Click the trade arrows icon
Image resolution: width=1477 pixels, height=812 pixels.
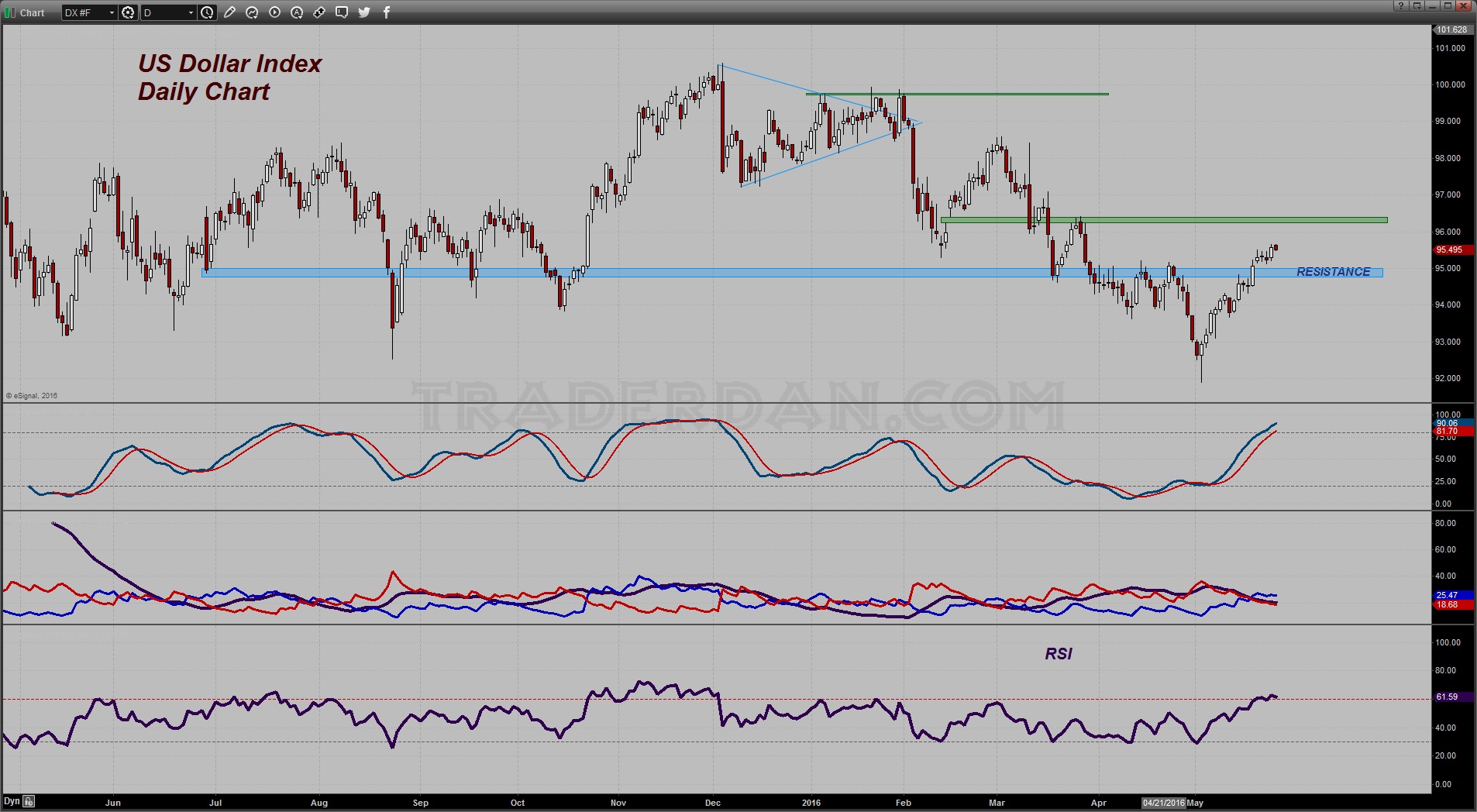(319, 12)
